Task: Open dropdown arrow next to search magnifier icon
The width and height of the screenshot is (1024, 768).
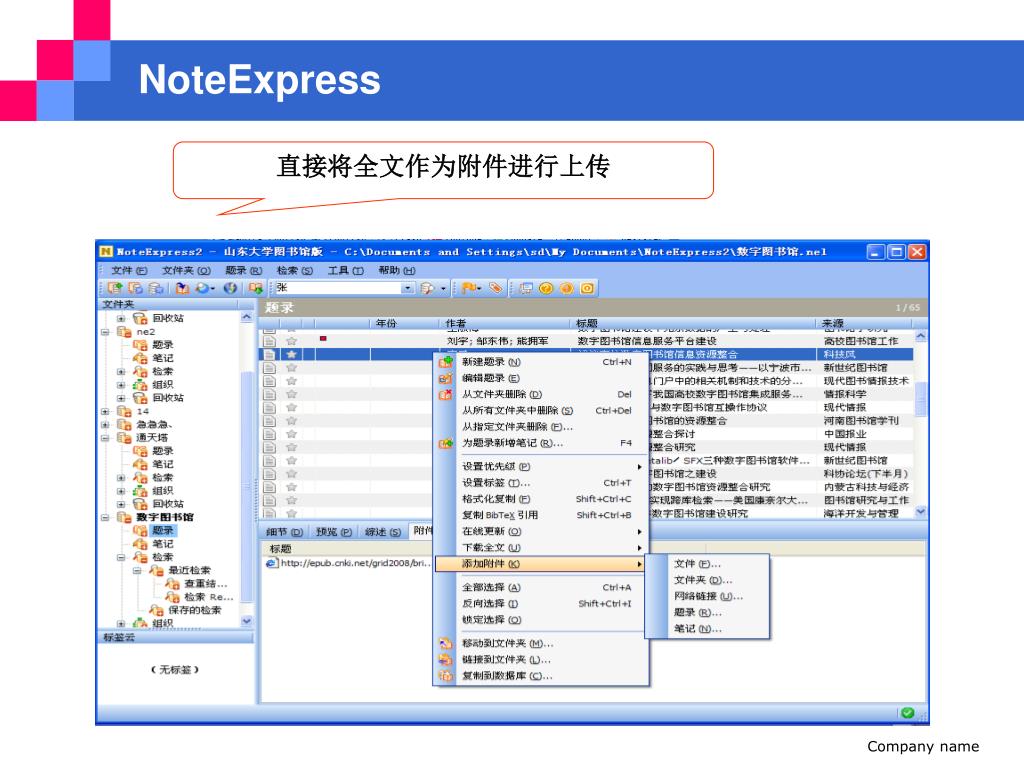Action: click(x=443, y=288)
